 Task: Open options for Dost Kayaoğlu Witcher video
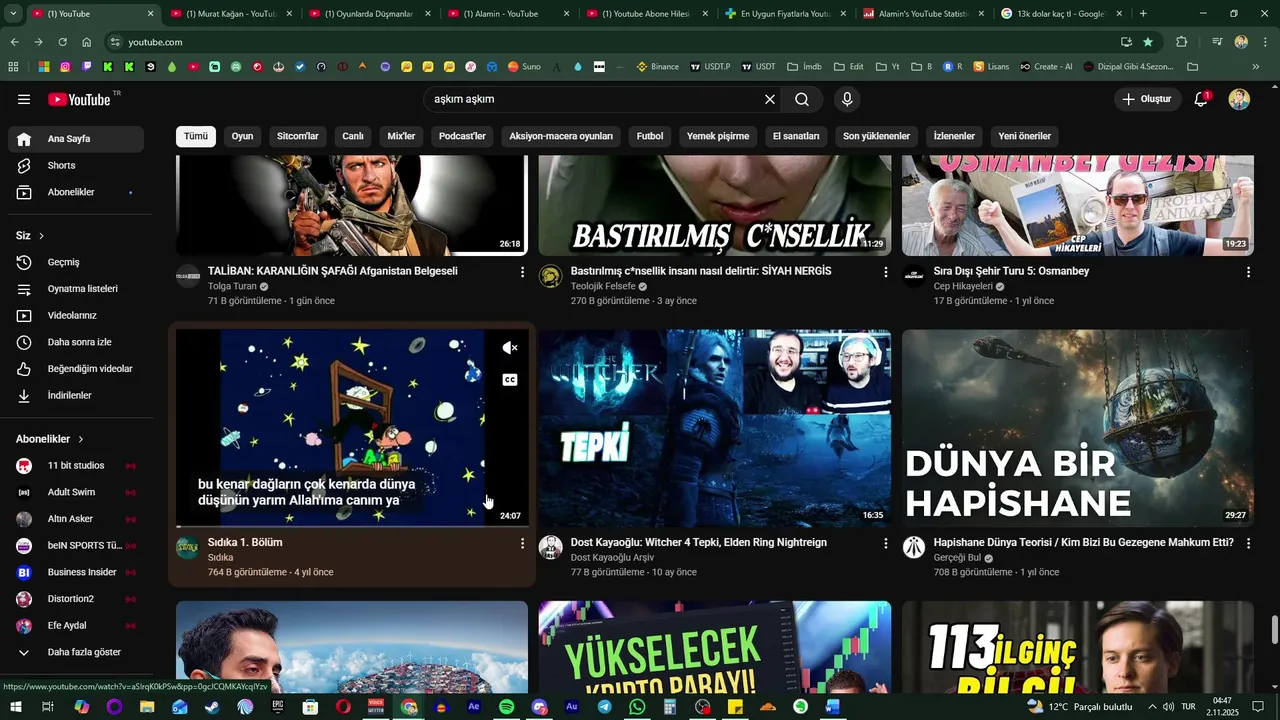885,543
